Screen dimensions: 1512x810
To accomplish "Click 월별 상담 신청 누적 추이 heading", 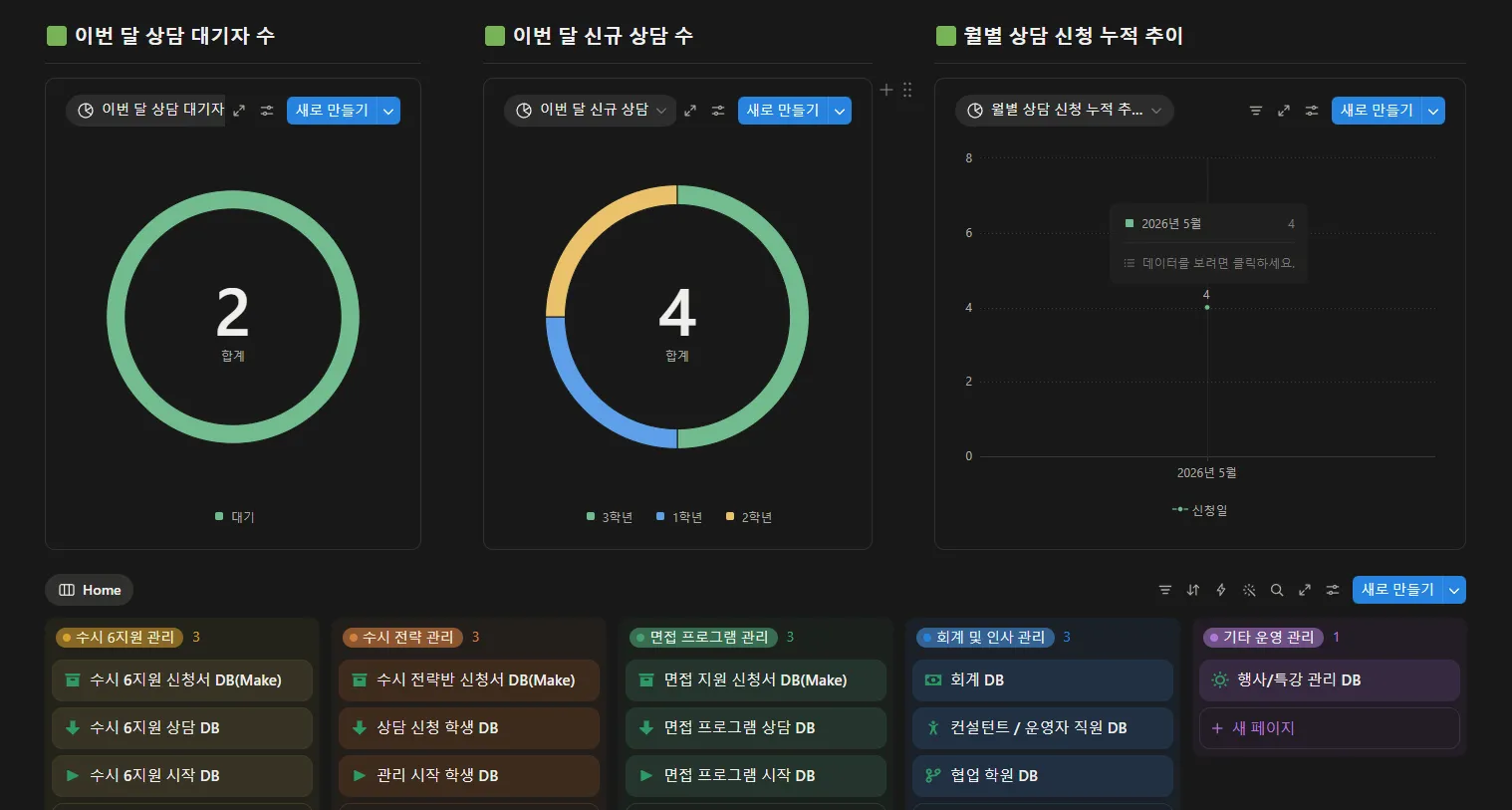I will coord(1073,36).
